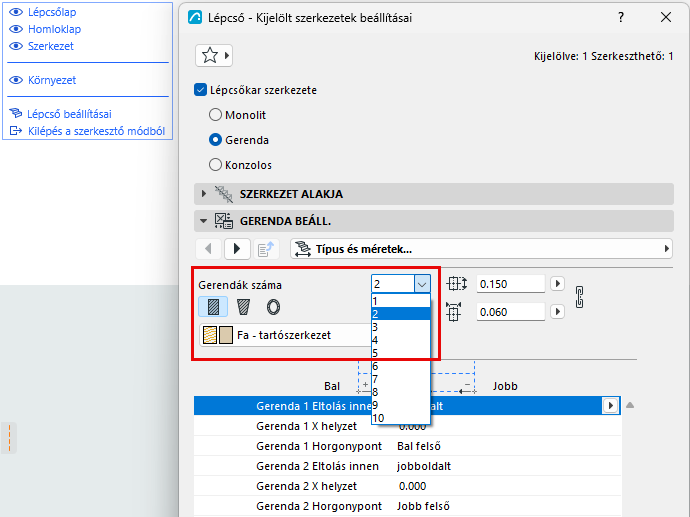690x517 pixels.
Task: Open Típus és méretek page dropdown
Action: pyautogui.click(x=481, y=249)
